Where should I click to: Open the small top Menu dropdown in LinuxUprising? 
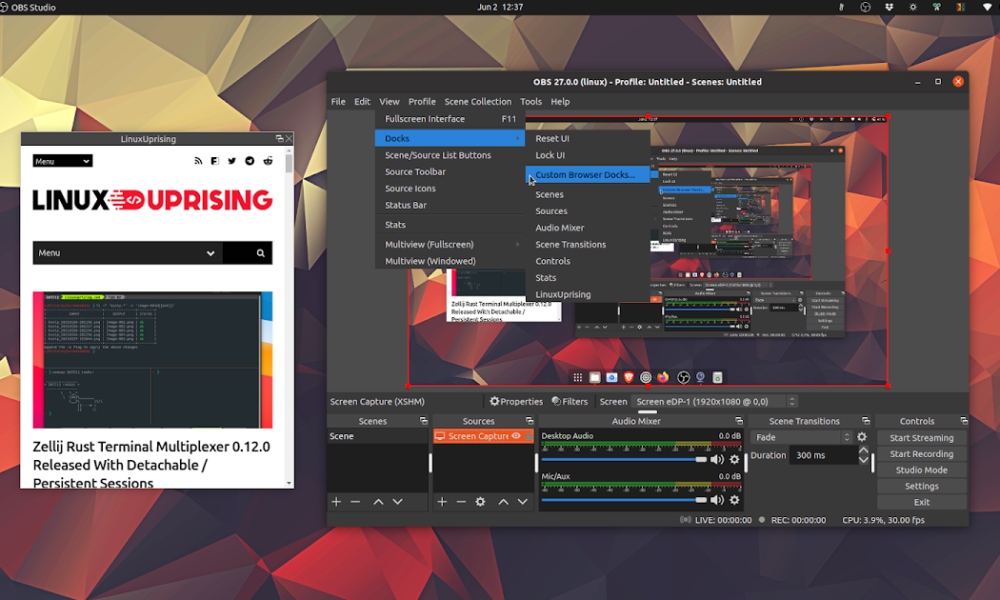click(x=62, y=161)
